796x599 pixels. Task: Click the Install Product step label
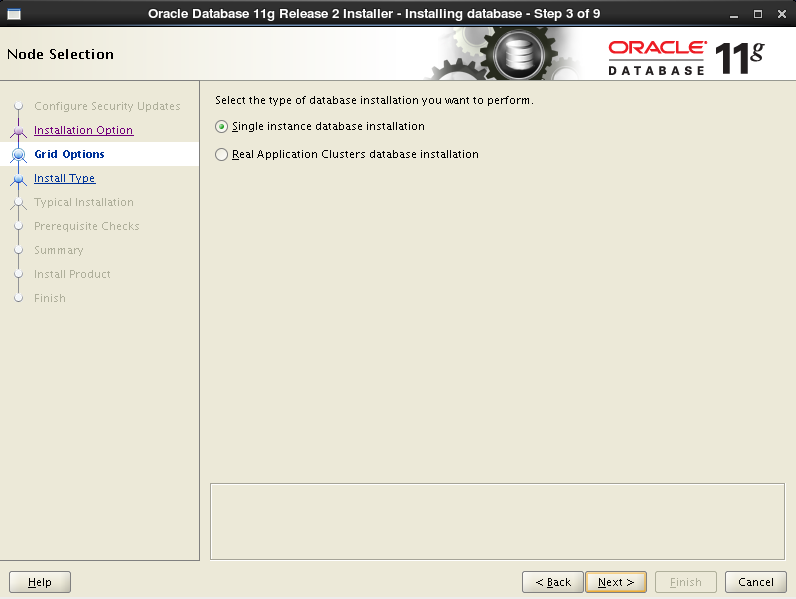click(x=72, y=274)
